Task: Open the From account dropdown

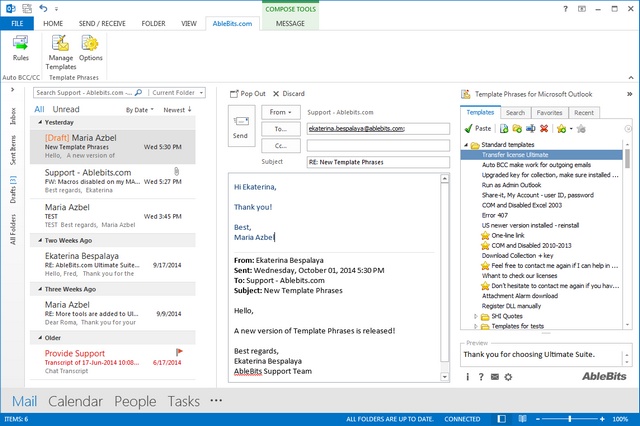Action: tap(281, 112)
